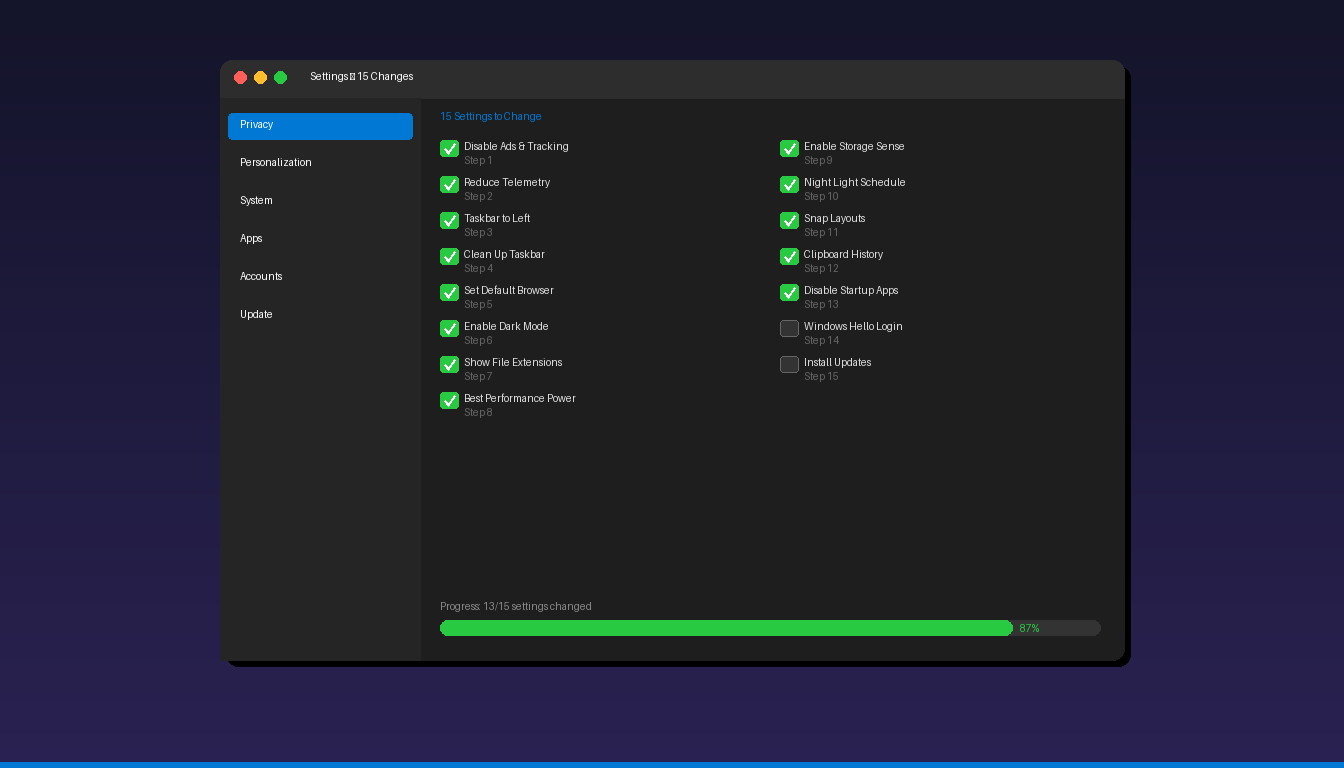Click the green settings progress bar

(x=726, y=628)
